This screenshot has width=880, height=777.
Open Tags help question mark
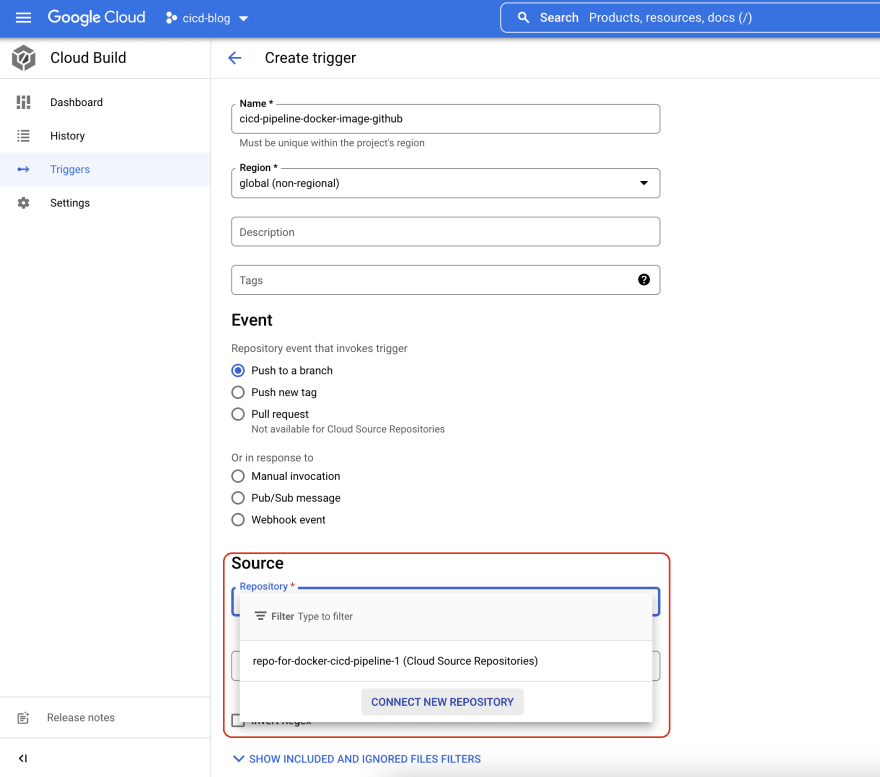[x=644, y=280]
